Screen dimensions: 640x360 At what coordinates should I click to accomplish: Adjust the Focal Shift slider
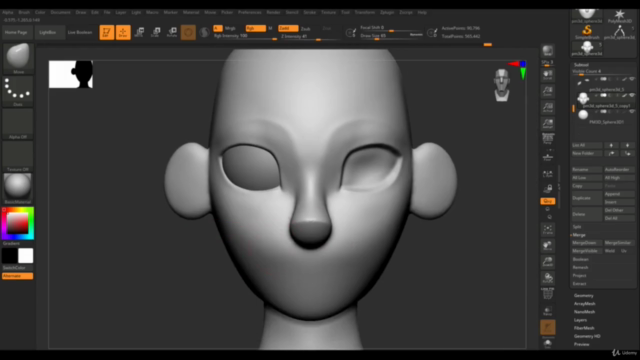tap(391, 28)
